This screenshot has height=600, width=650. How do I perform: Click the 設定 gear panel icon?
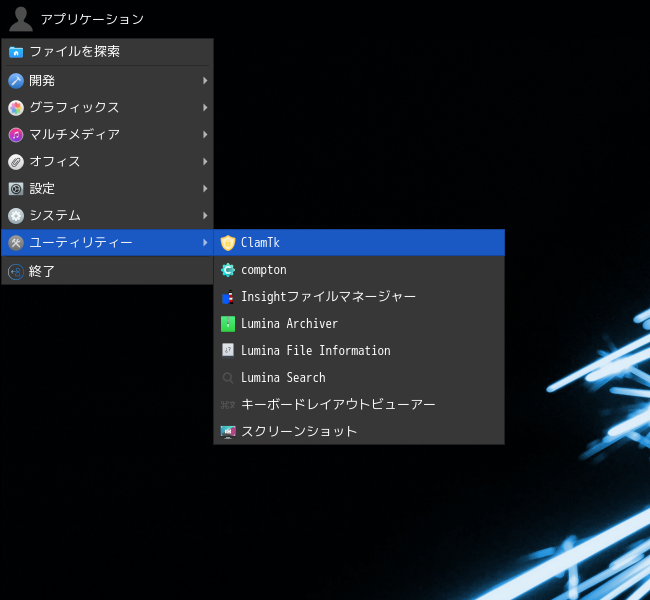pos(16,189)
